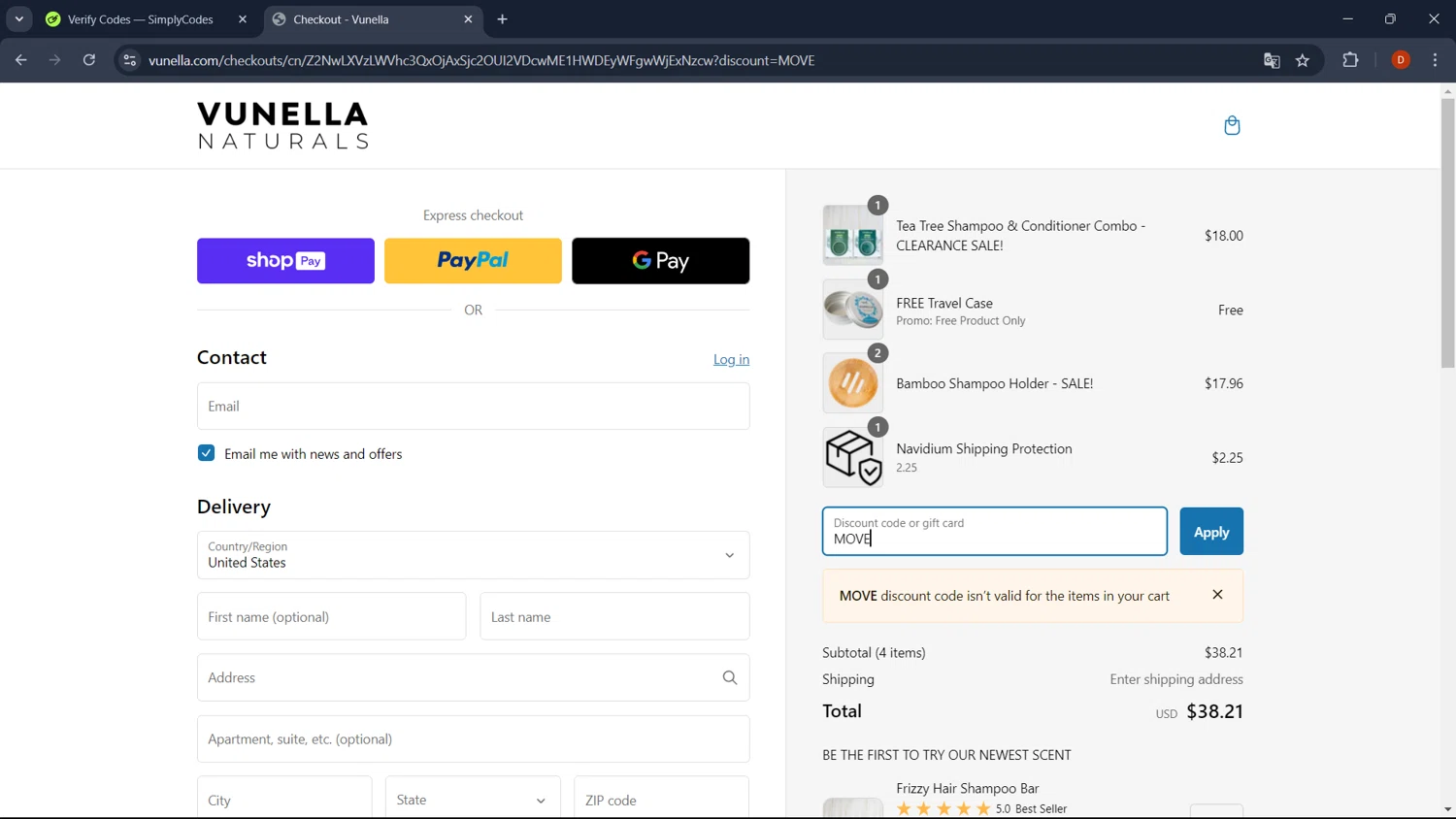1456x819 pixels.
Task: Pay with Shop Pay express checkout
Action: point(285,261)
